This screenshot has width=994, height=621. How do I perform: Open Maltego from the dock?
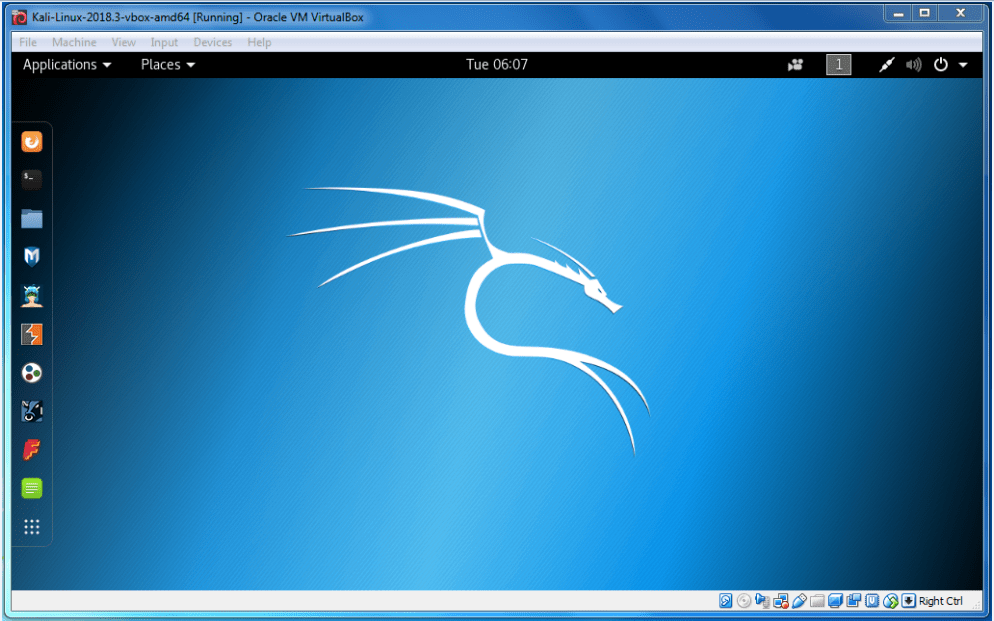pos(32,373)
